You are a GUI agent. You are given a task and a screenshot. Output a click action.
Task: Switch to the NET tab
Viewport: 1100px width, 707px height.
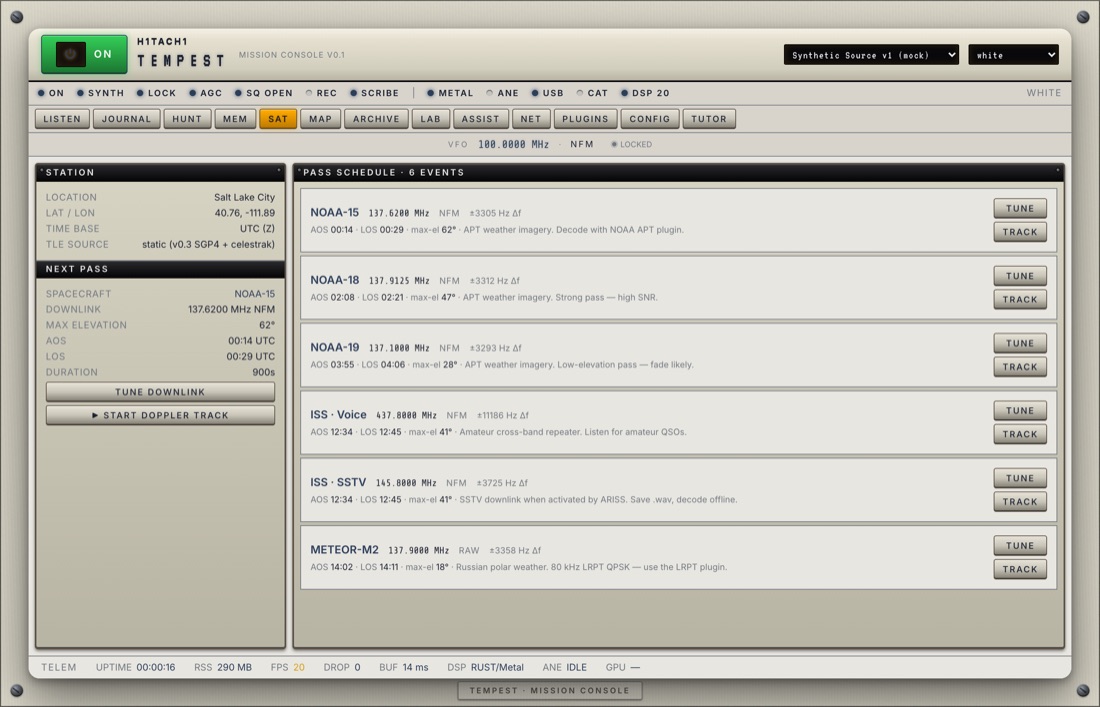(531, 119)
